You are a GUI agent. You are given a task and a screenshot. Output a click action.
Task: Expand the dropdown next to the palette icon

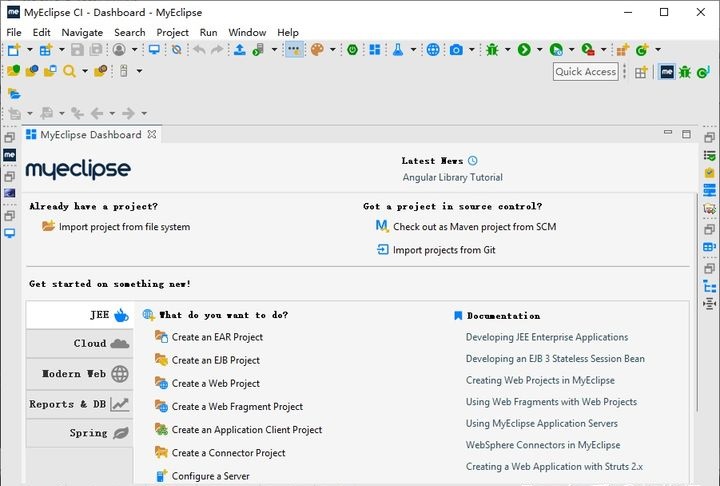[x=332, y=50]
